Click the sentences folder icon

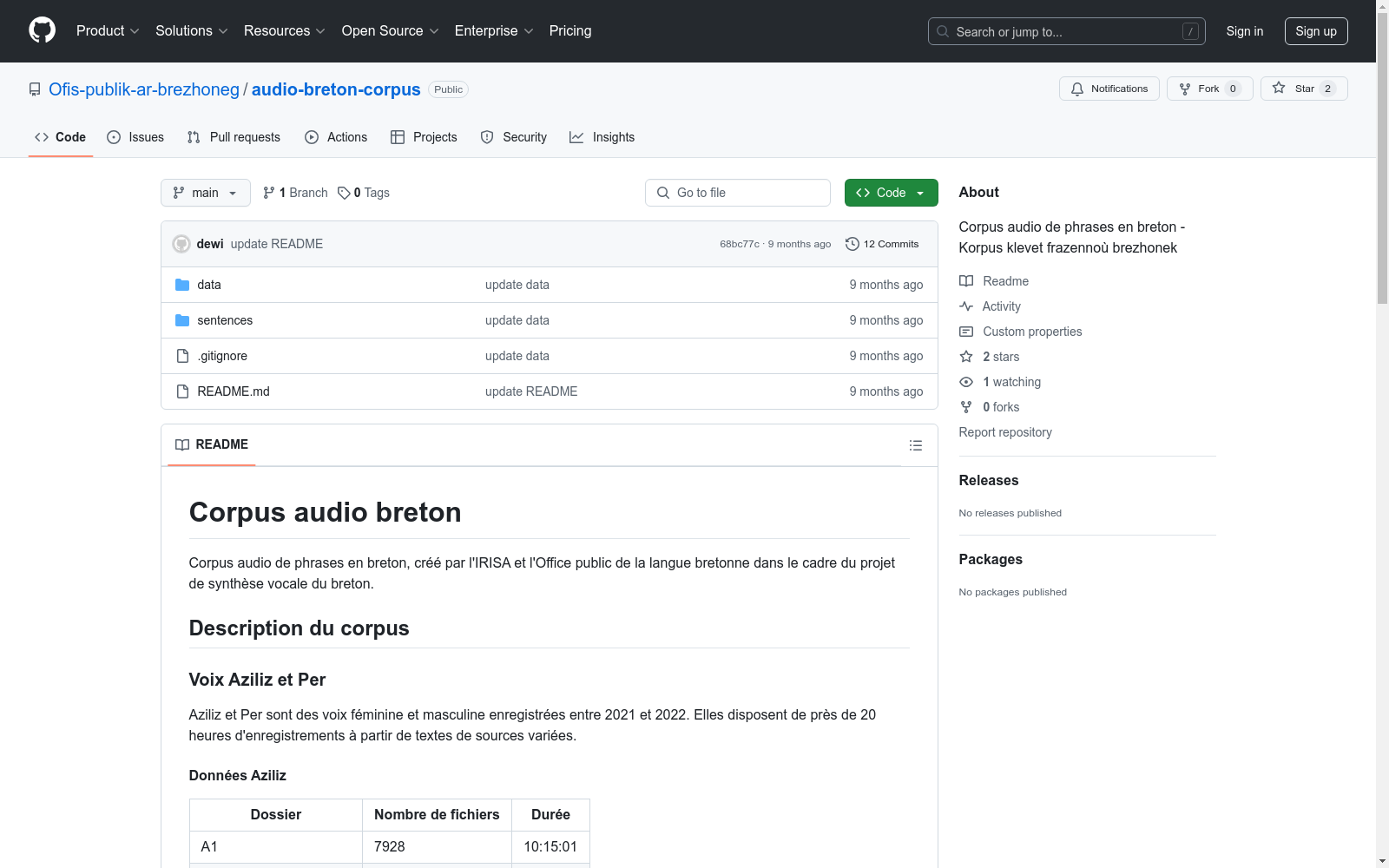point(182,320)
